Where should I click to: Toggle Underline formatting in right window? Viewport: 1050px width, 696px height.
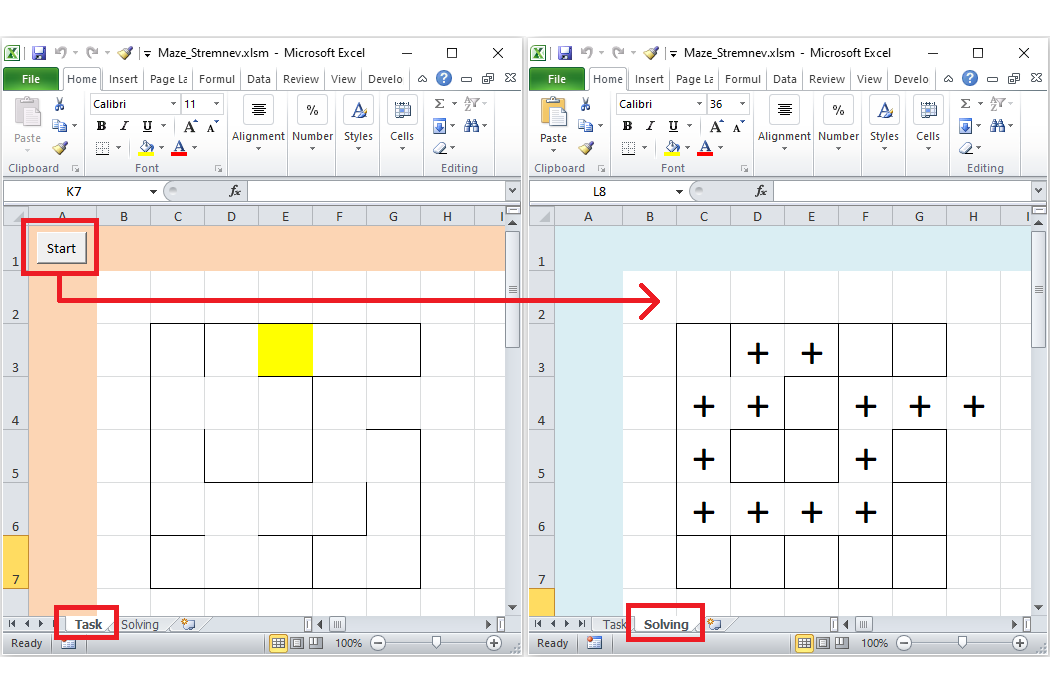point(674,126)
